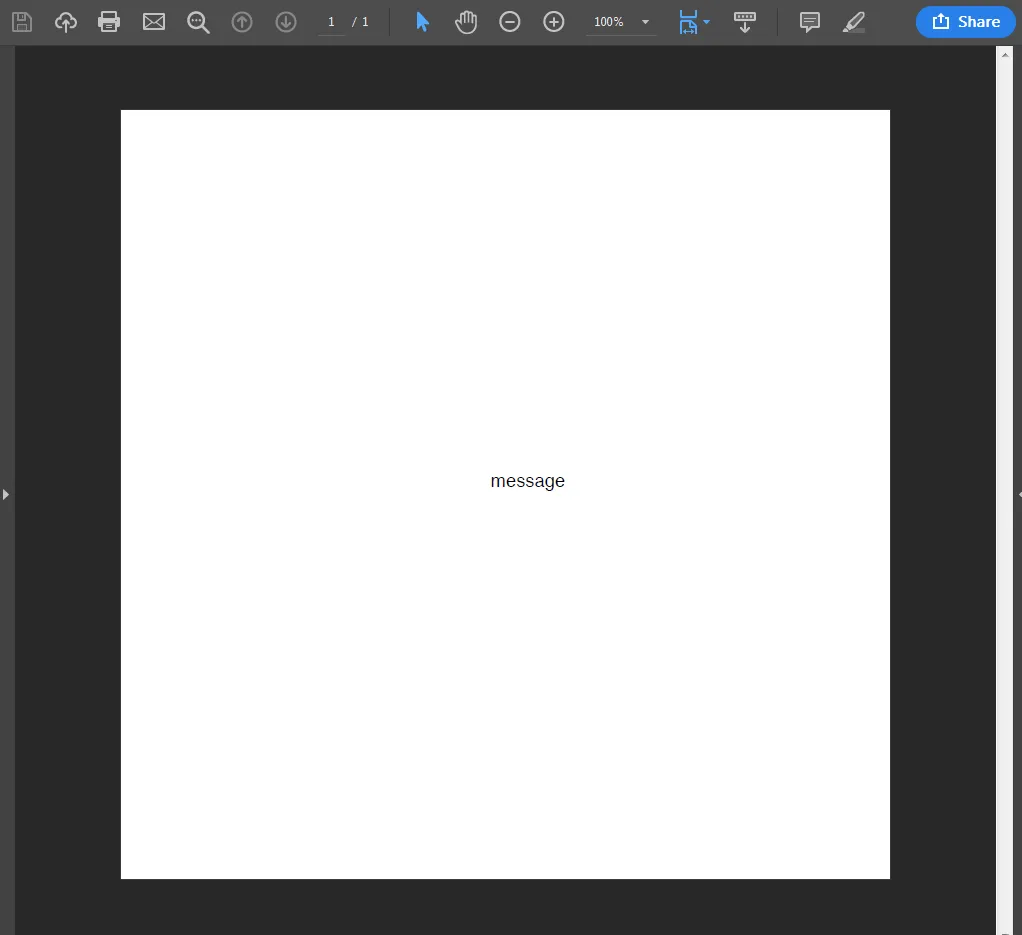This screenshot has height=935, width=1022.
Task: Click the word 'message' on page
Action: 527,482
